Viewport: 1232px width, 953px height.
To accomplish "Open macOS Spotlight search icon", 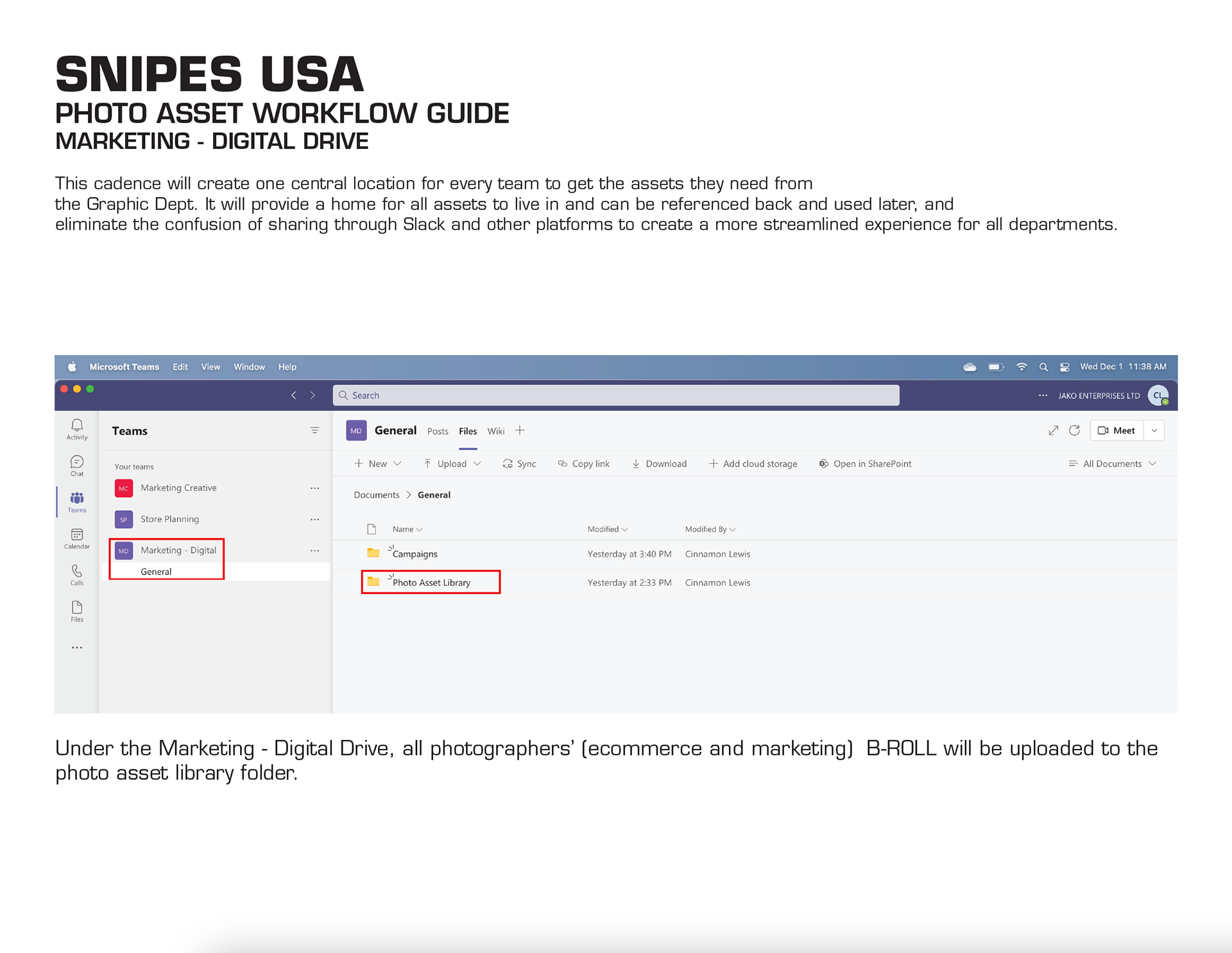I will [x=1043, y=367].
